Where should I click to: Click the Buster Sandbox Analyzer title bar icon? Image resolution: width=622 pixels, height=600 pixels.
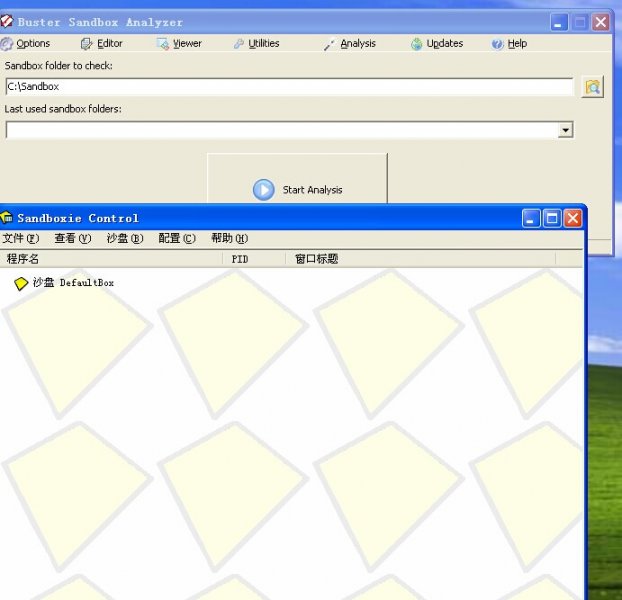pyautogui.click(x=6, y=21)
